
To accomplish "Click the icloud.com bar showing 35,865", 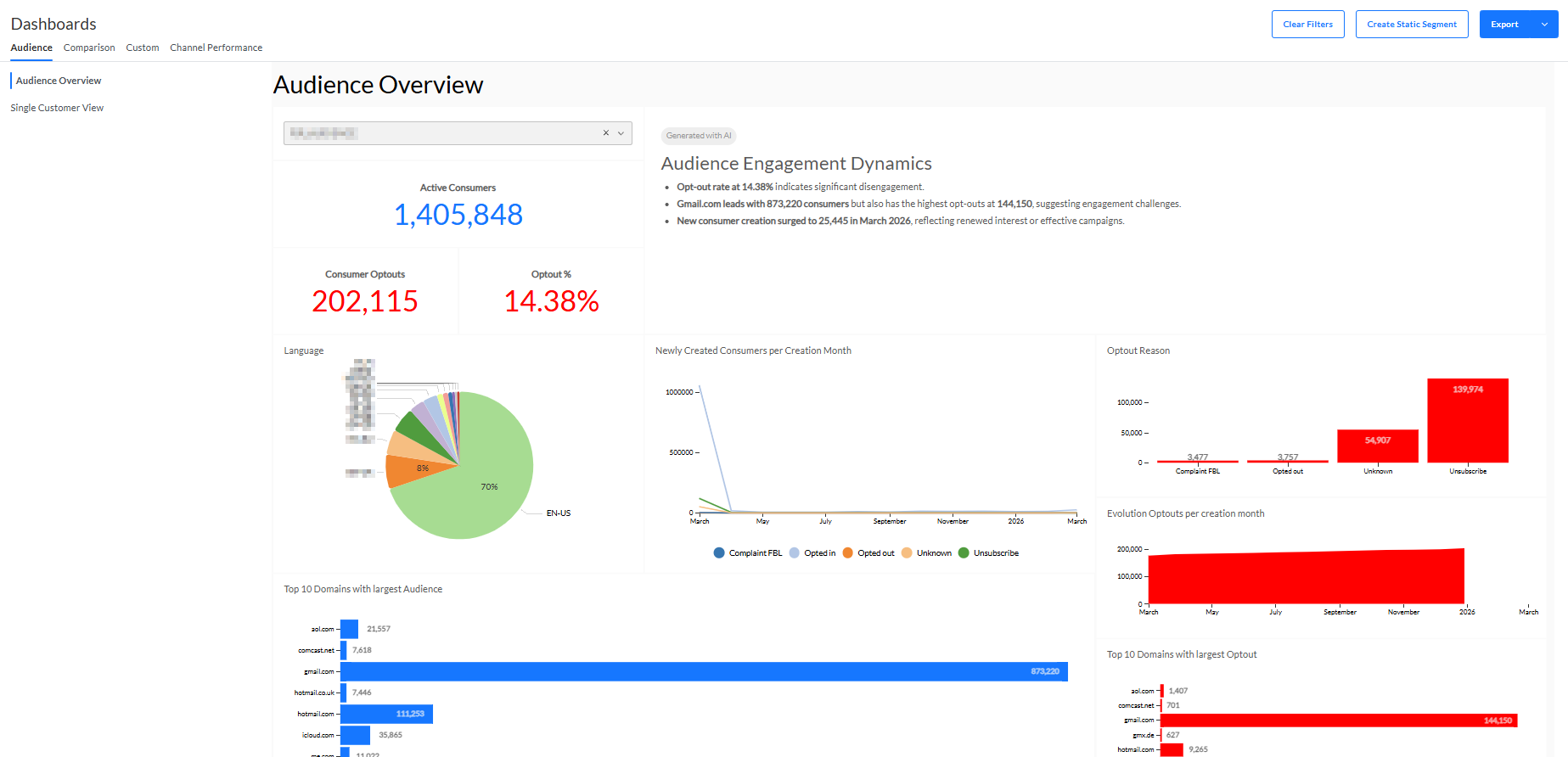I will click(x=355, y=735).
